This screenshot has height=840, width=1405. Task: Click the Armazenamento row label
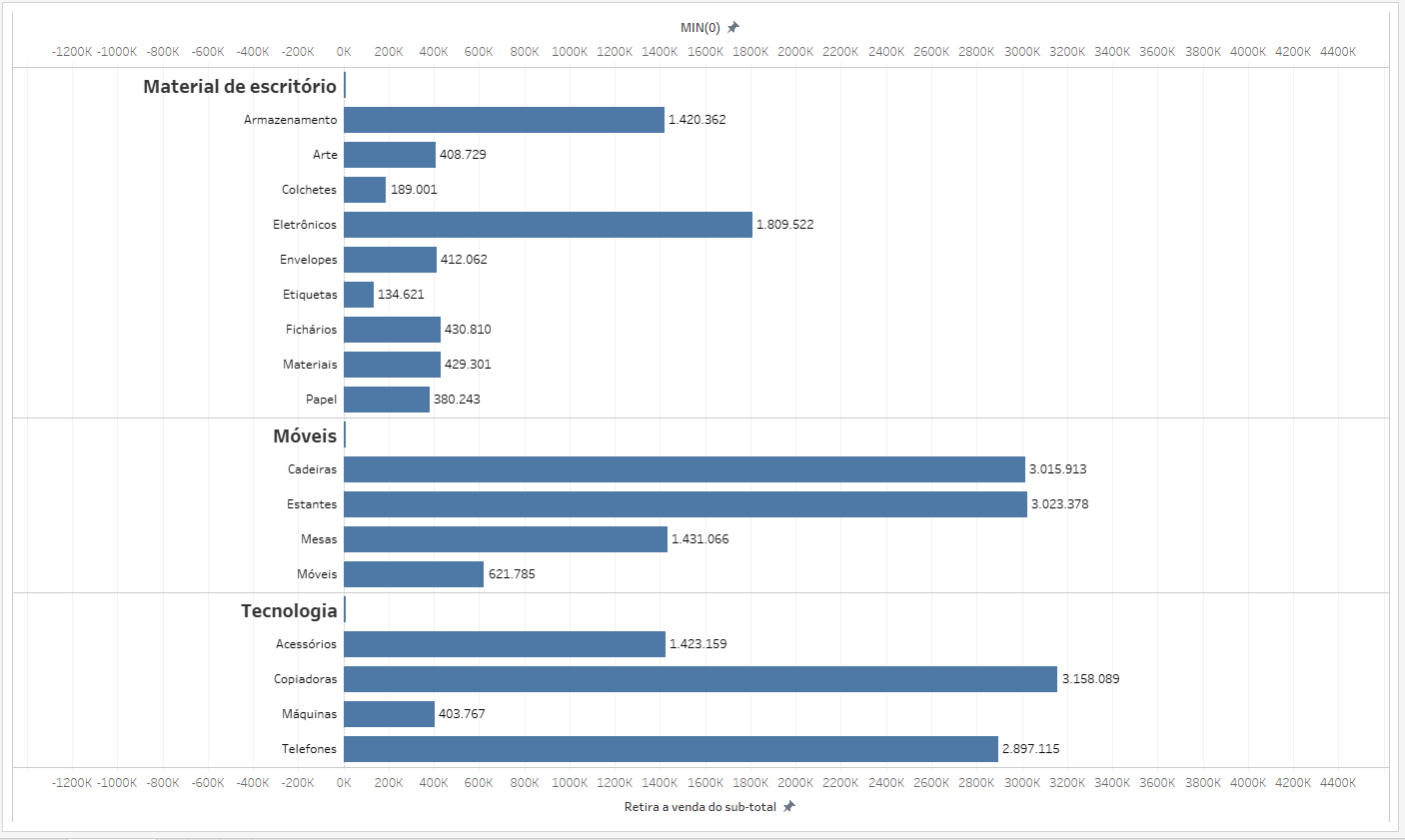[291, 120]
